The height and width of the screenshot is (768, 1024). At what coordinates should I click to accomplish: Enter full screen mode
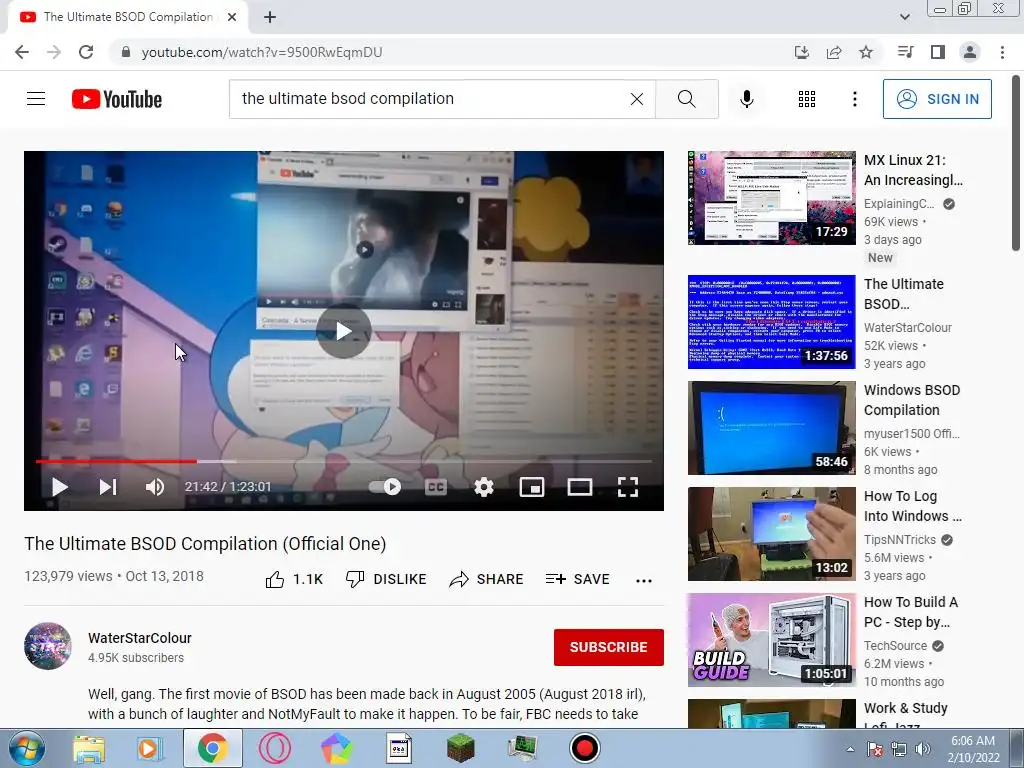tap(628, 487)
